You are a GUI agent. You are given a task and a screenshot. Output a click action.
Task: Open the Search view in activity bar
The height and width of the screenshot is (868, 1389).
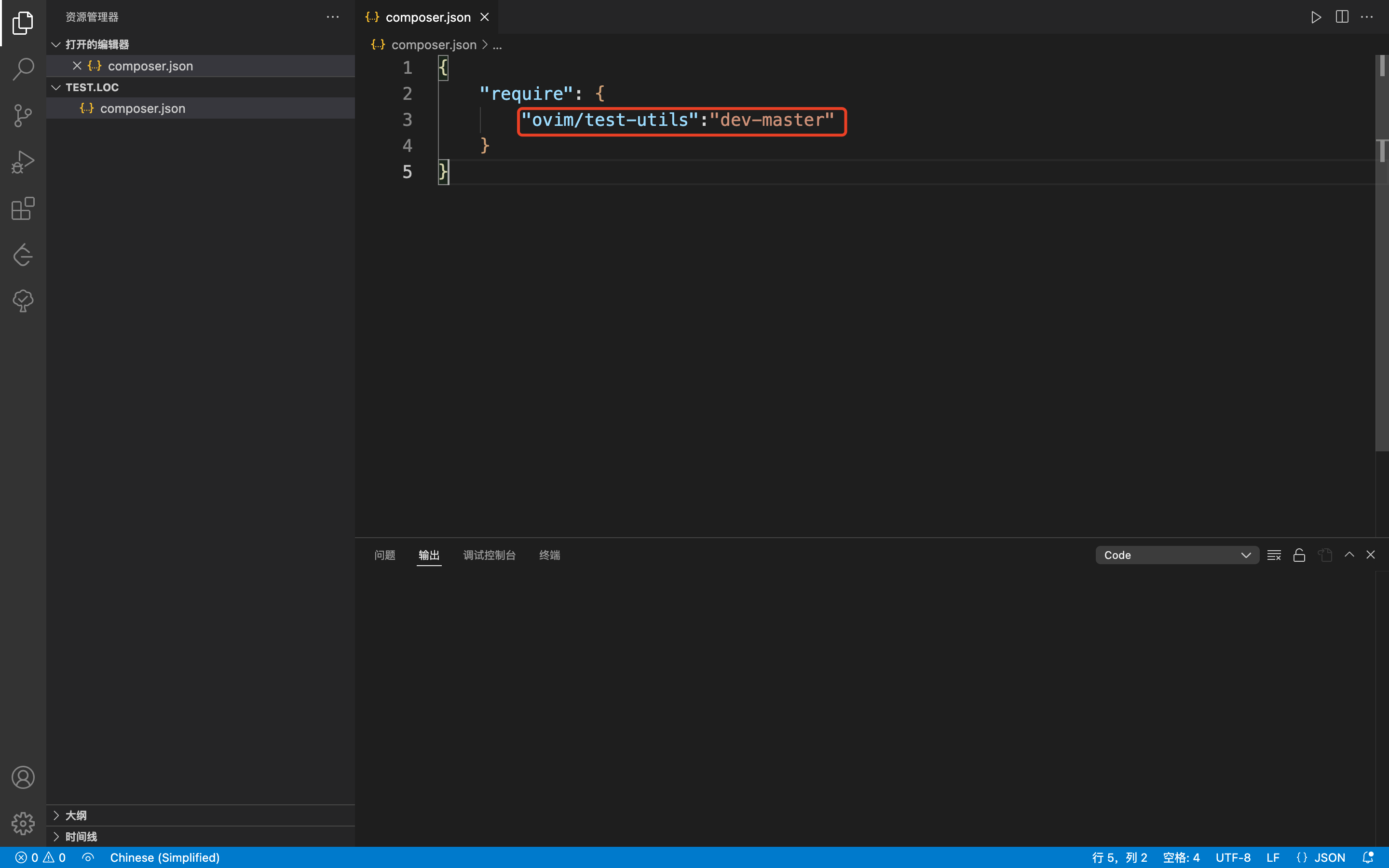tap(23, 69)
